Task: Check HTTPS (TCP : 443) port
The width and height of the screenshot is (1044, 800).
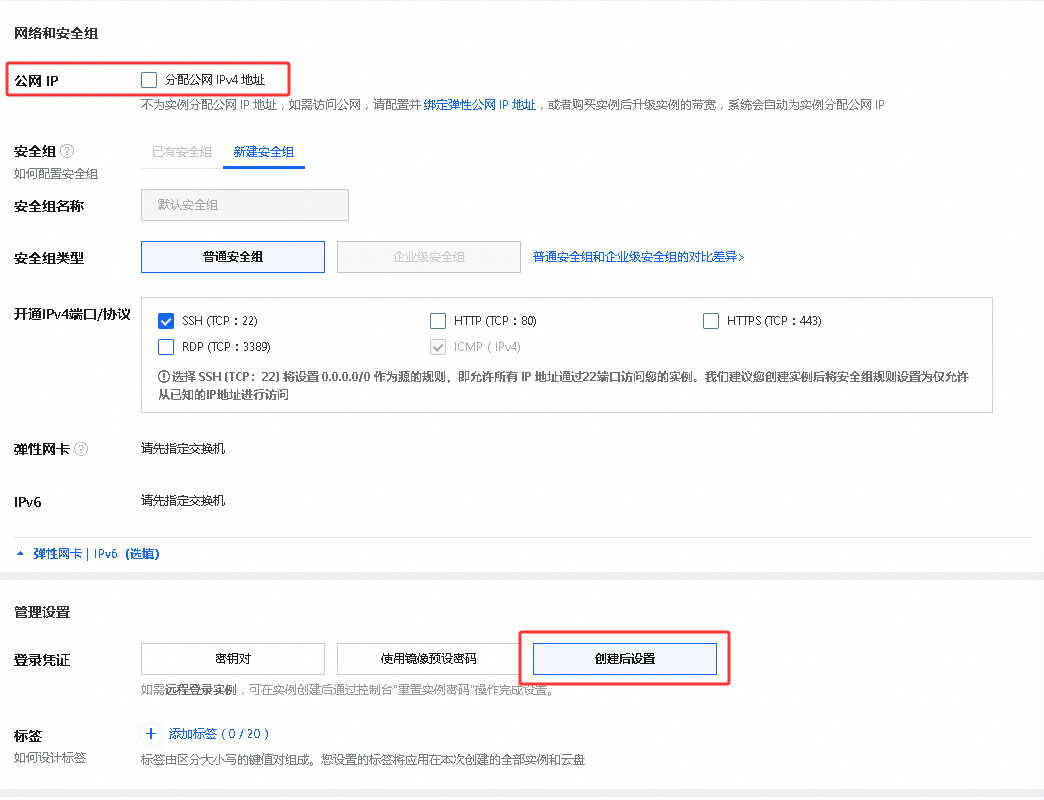Action: click(x=711, y=321)
